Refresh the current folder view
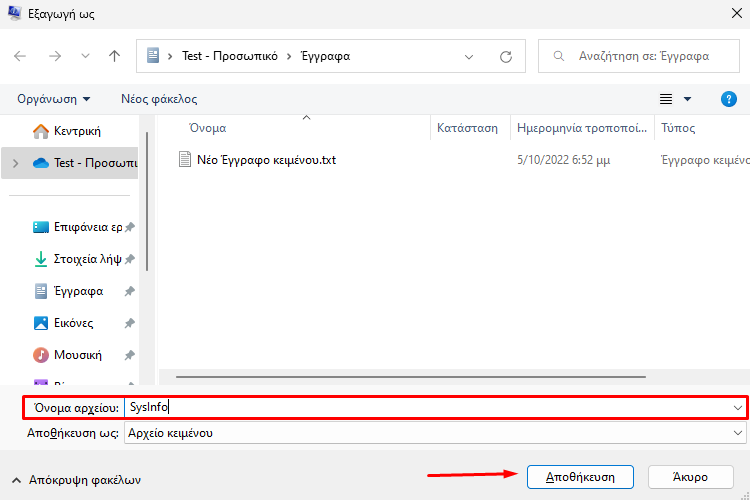750x500 pixels. [506, 57]
